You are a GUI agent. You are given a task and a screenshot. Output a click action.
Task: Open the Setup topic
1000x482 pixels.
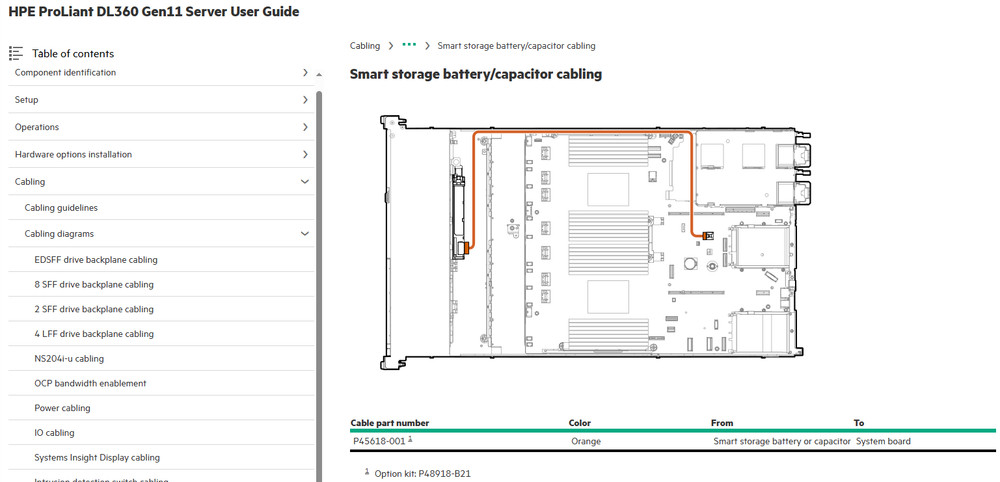(x=26, y=100)
